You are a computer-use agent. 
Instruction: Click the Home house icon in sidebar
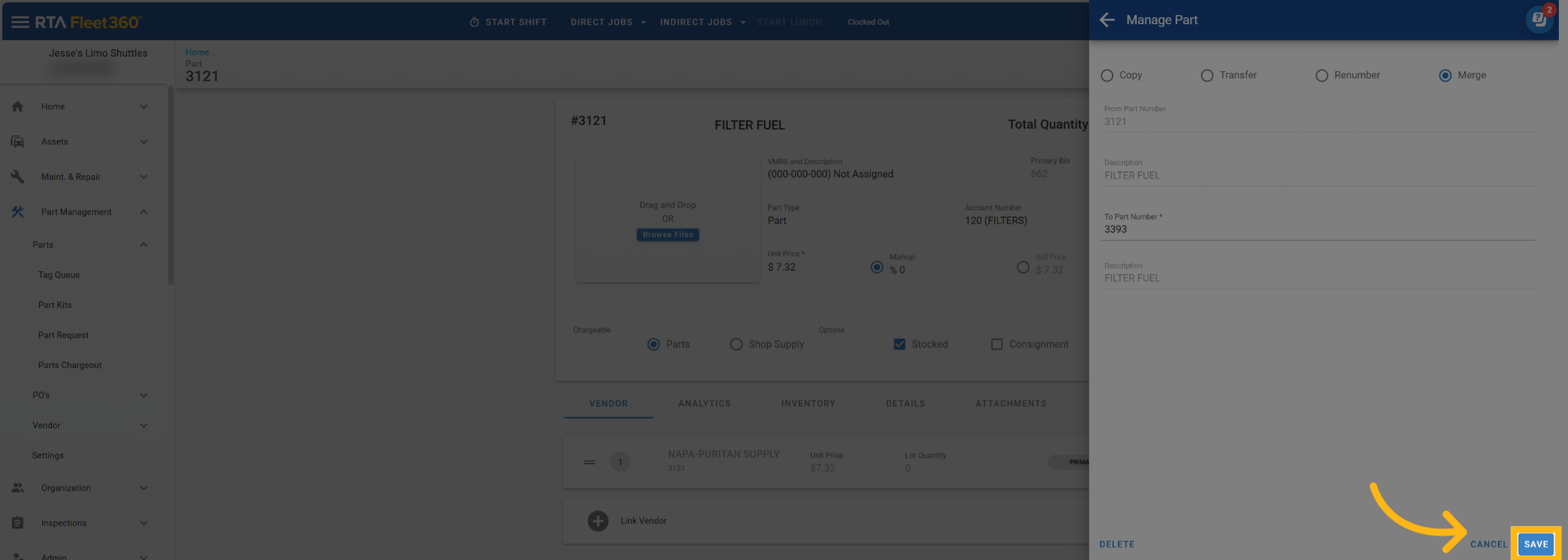pyautogui.click(x=18, y=107)
